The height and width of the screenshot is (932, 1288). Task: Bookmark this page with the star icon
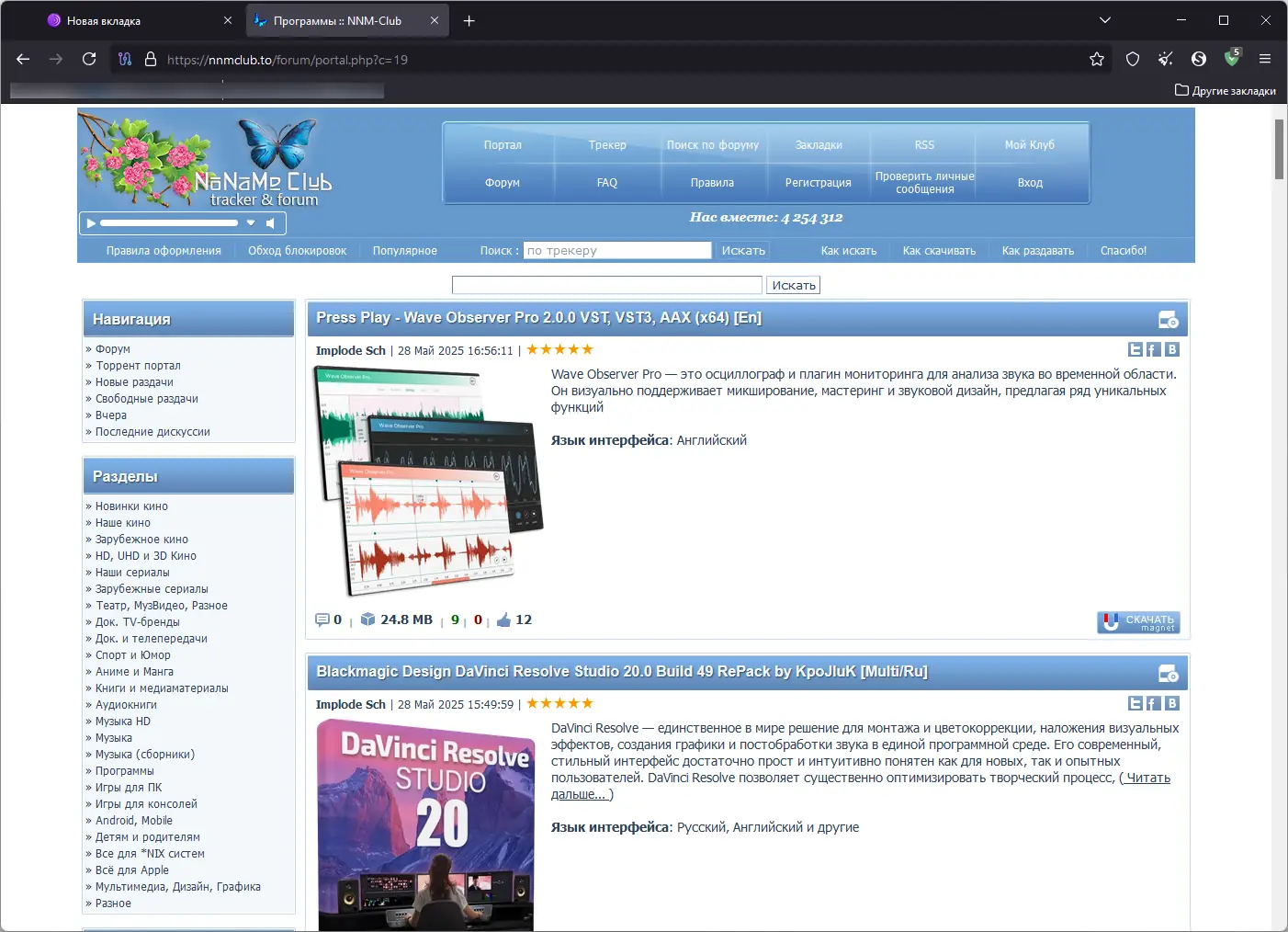click(x=1097, y=59)
